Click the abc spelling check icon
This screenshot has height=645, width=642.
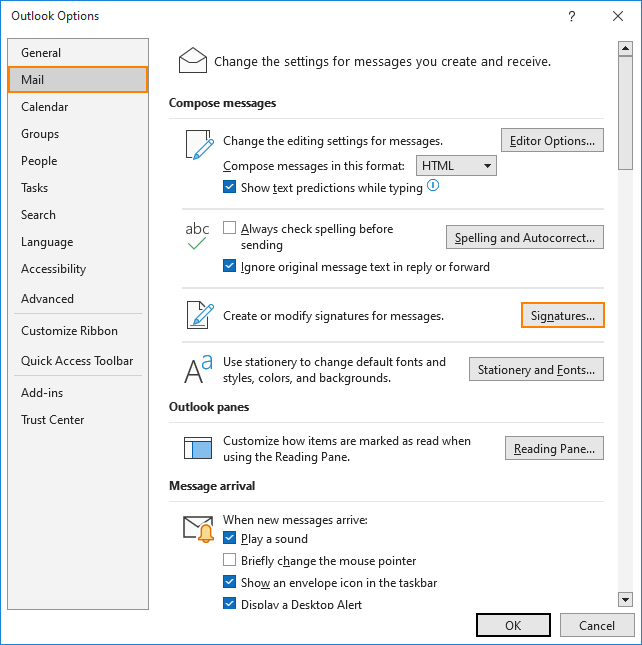click(x=197, y=236)
